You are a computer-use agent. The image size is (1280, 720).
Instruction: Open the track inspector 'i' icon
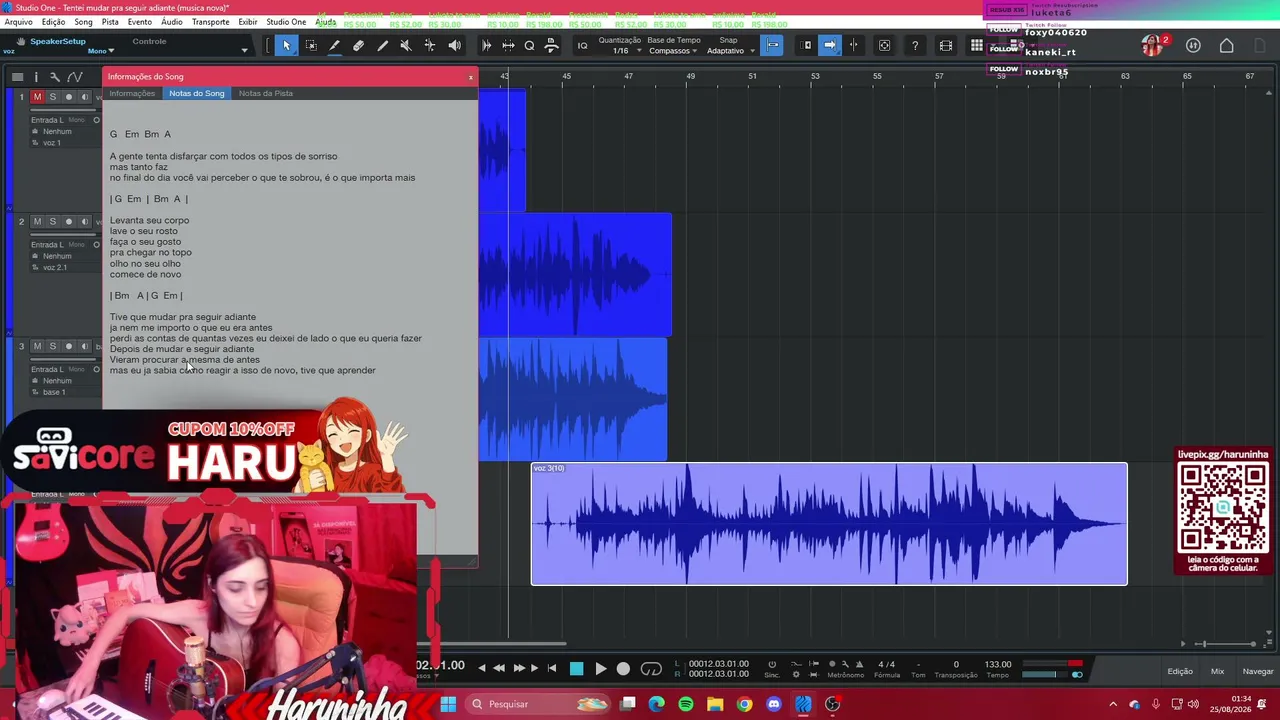click(x=36, y=77)
